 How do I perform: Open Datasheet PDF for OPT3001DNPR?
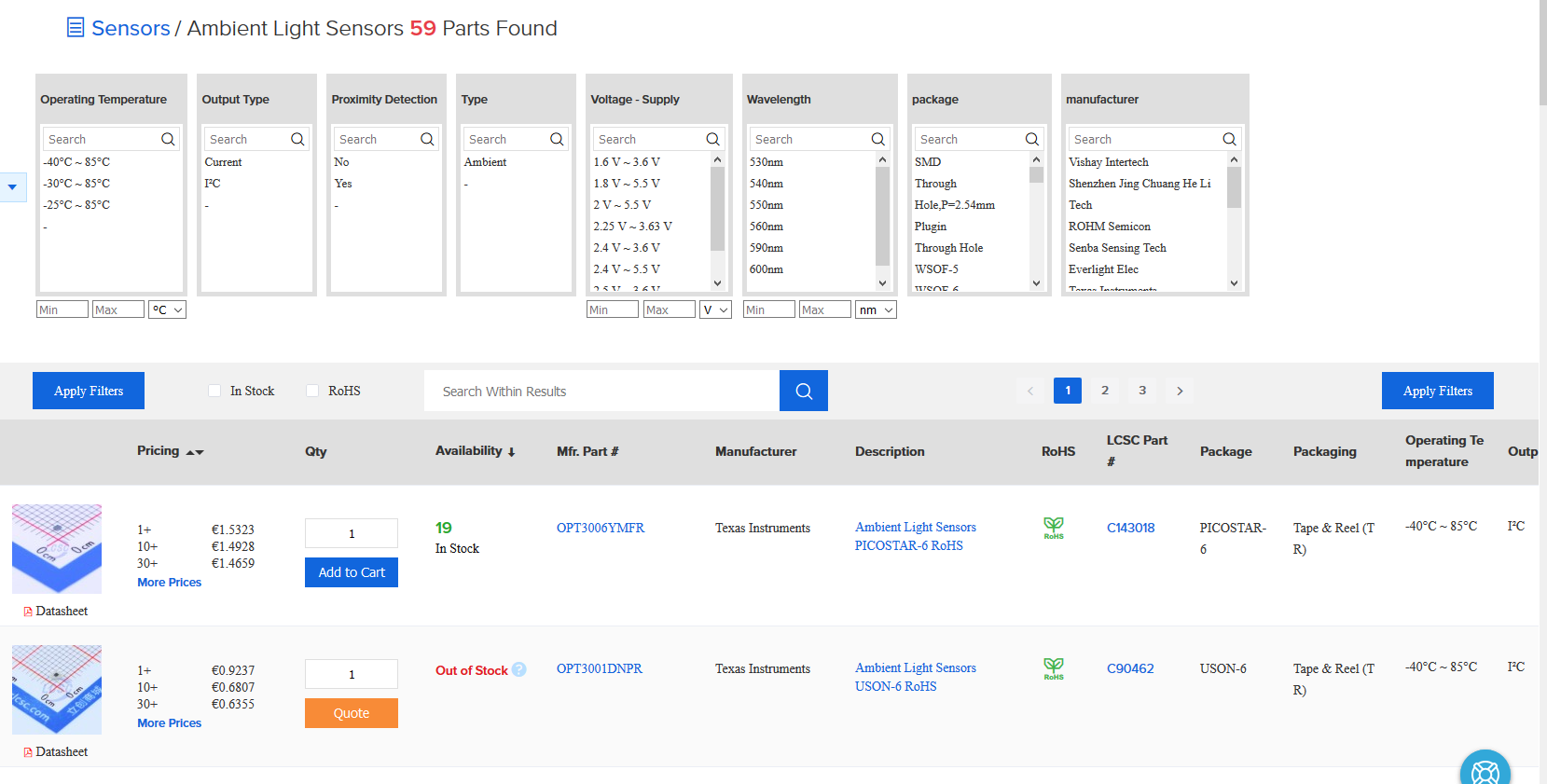tap(56, 752)
